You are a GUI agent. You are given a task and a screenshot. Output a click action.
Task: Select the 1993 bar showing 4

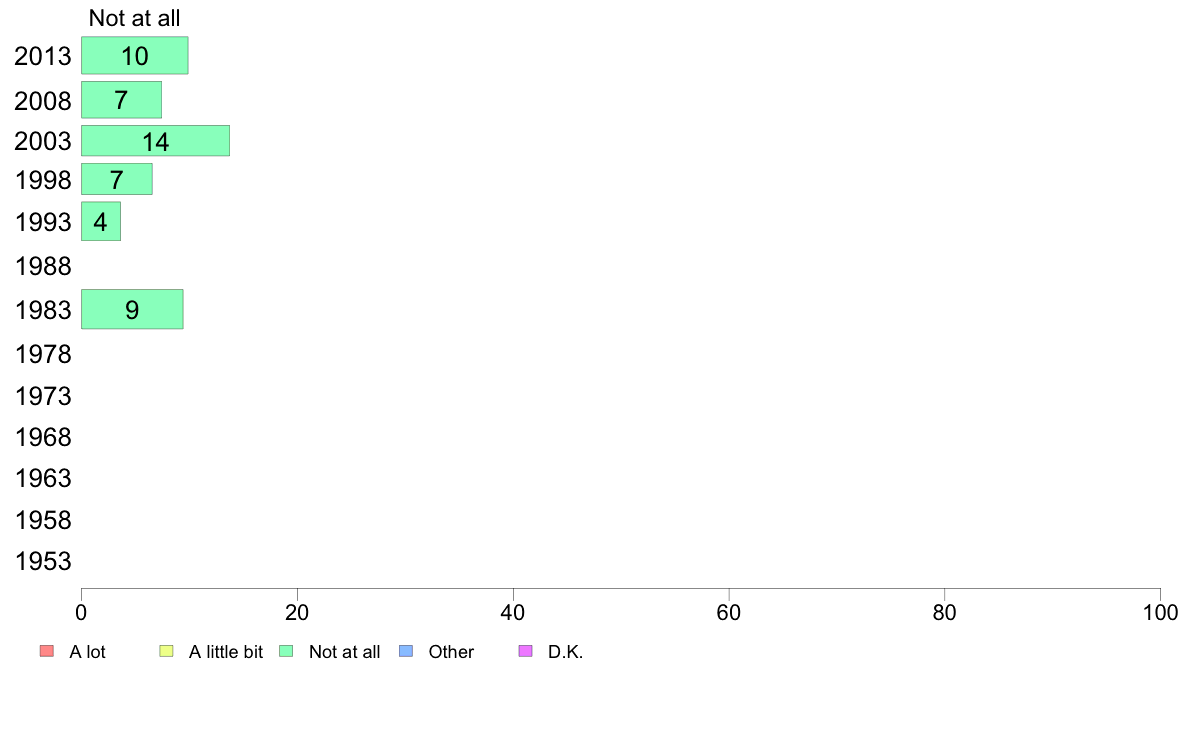click(101, 221)
